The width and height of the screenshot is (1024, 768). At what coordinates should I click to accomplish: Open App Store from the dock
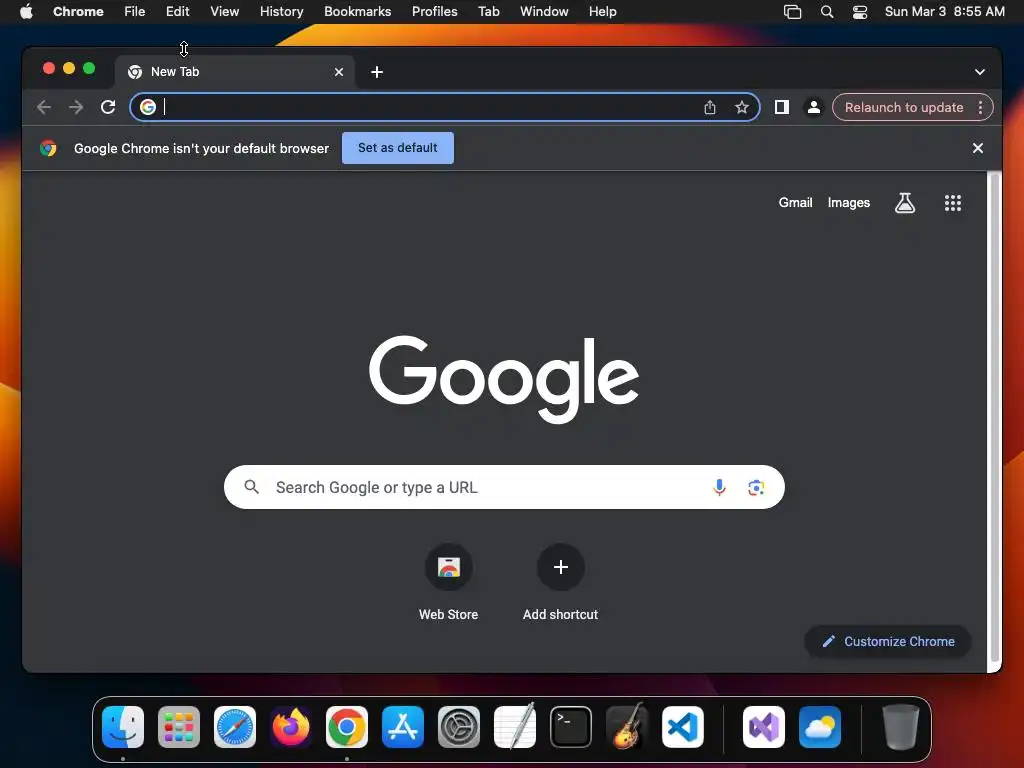tap(403, 727)
